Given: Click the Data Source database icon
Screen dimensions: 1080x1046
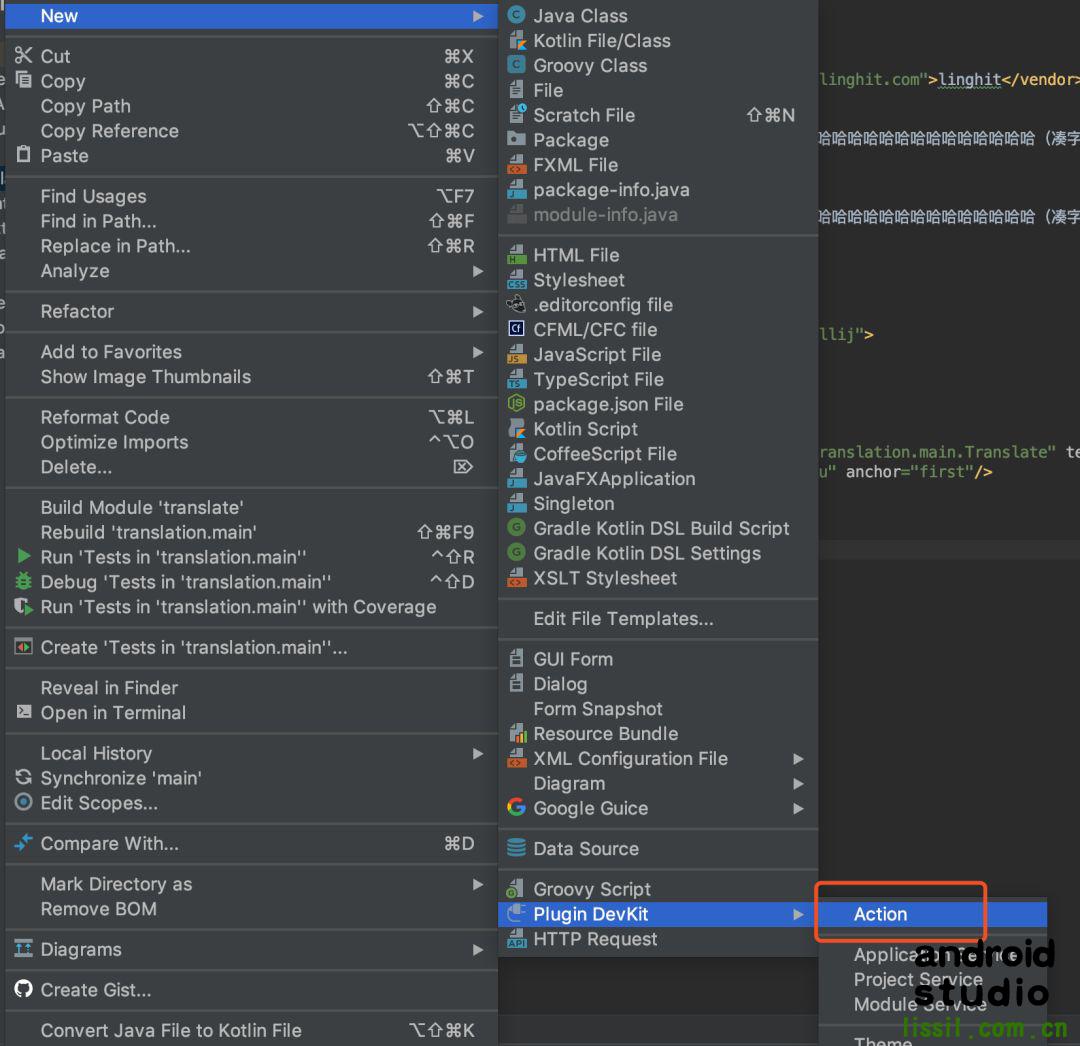Looking at the screenshot, I should (x=516, y=848).
